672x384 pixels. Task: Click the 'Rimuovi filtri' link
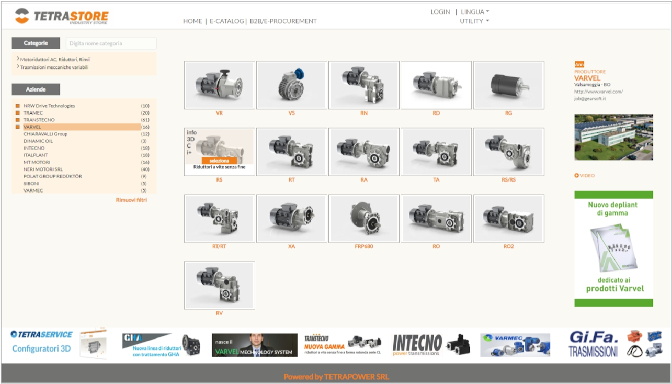pyautogui.click(x=131, y=200)
